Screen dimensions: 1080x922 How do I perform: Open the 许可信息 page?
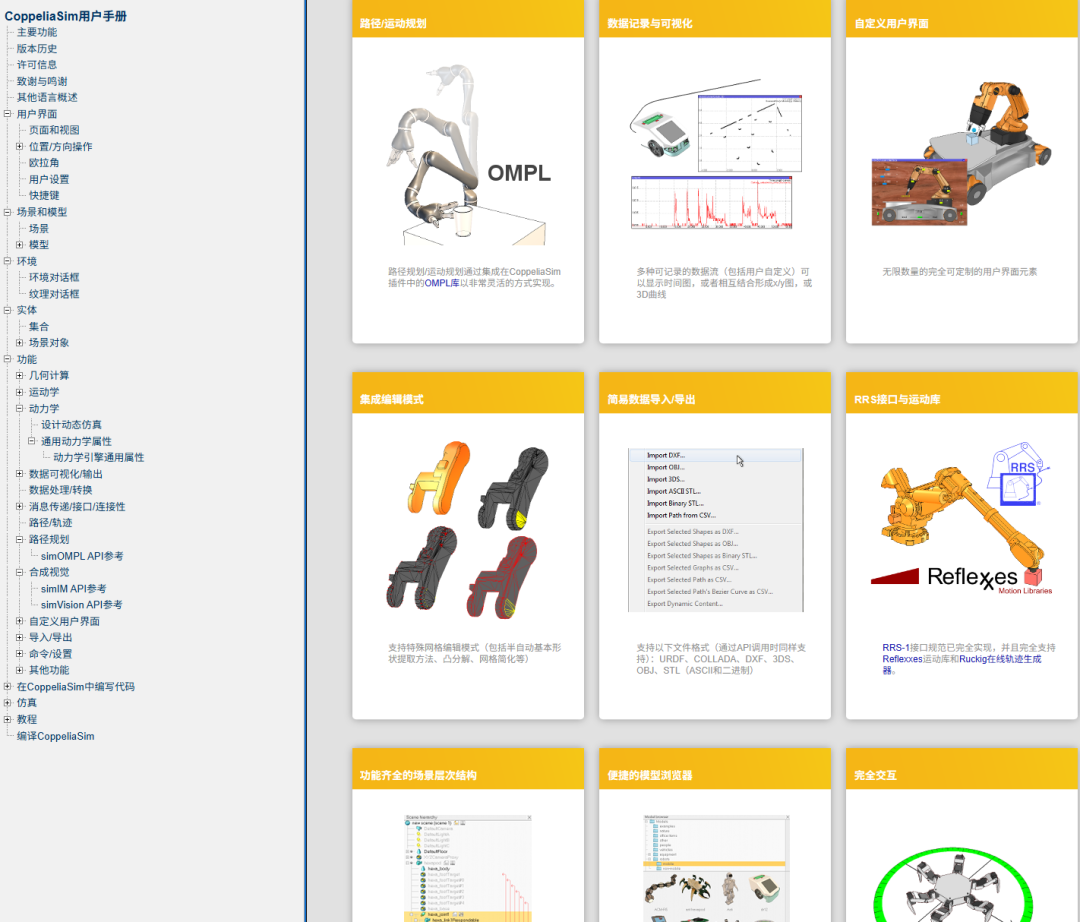(37, 65)
